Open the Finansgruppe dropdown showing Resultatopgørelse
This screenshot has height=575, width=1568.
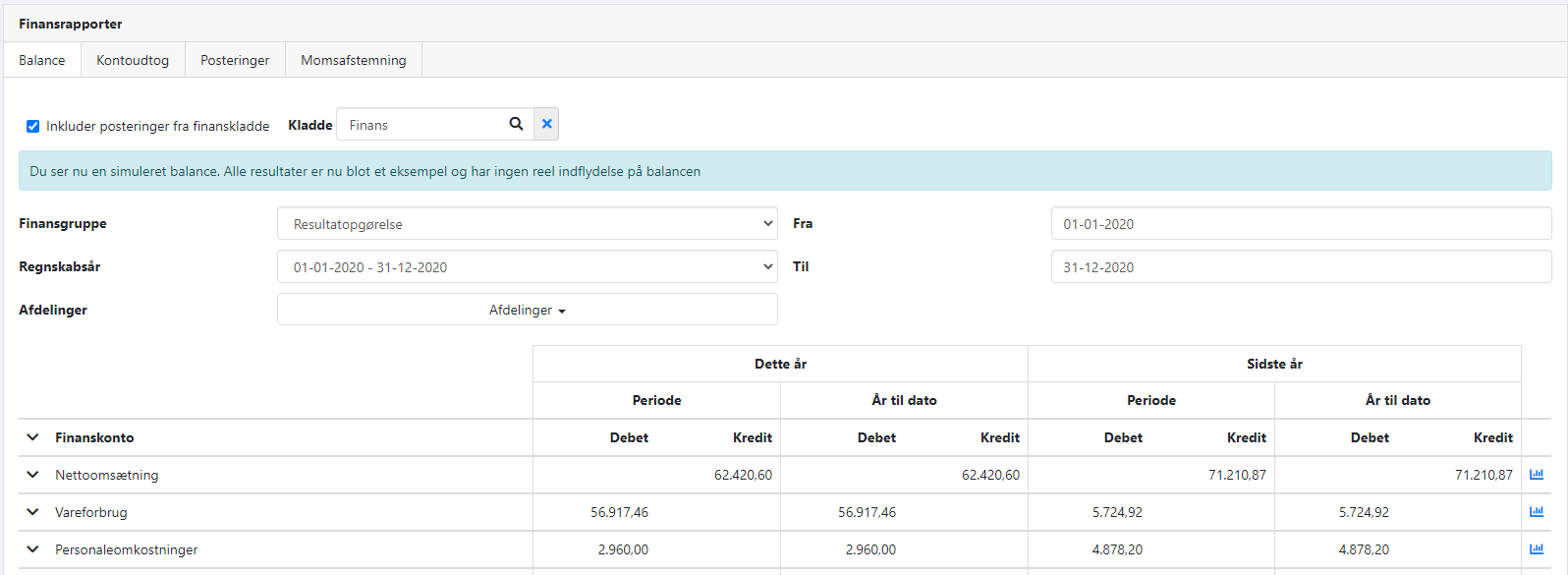527,224
